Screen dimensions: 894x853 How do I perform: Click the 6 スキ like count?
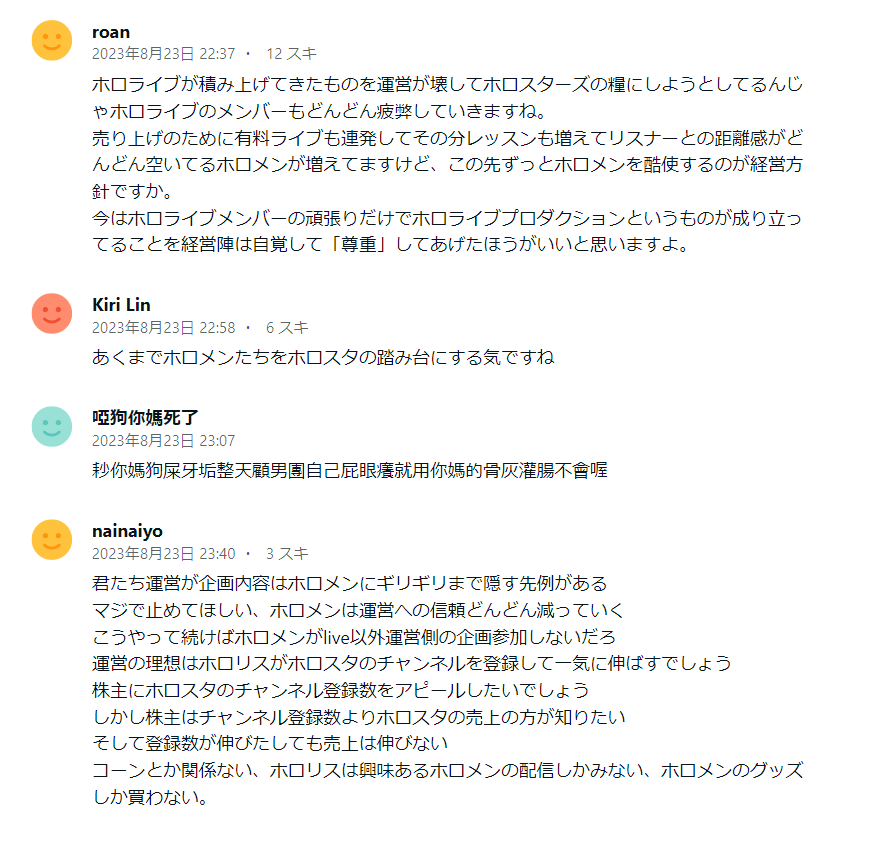point(287,327)
